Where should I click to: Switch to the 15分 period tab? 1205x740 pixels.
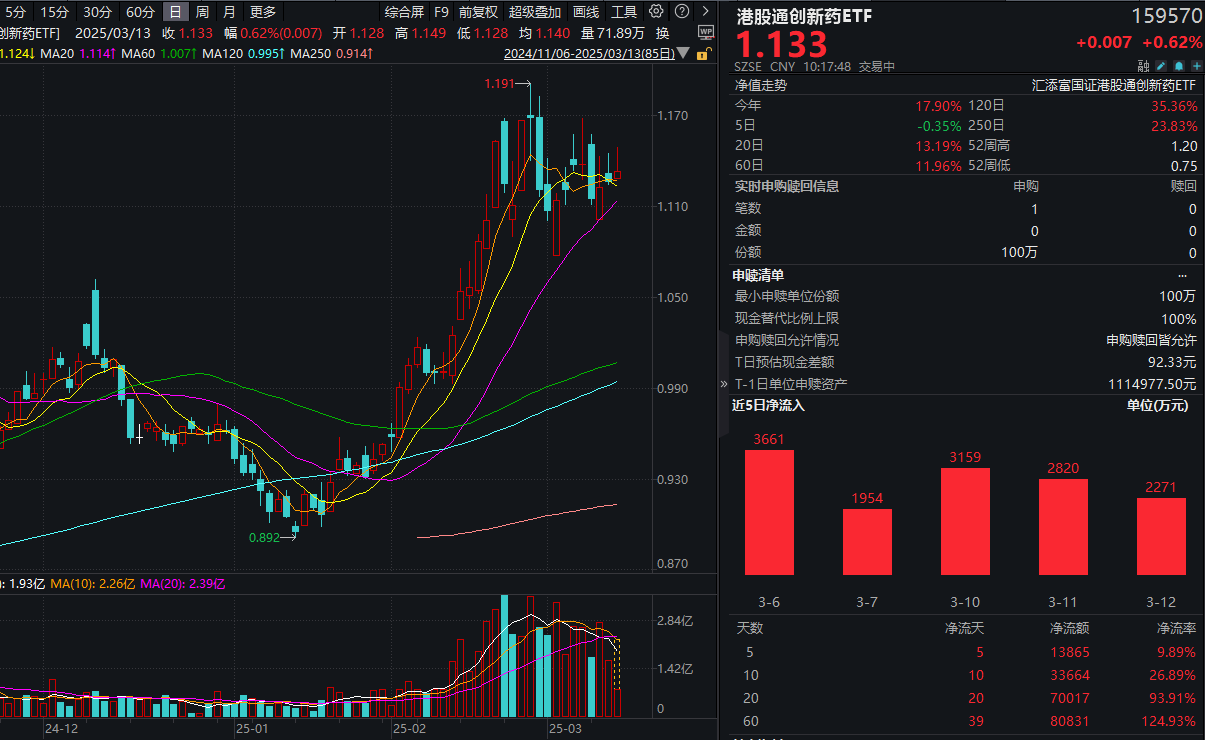click(54, 12)
